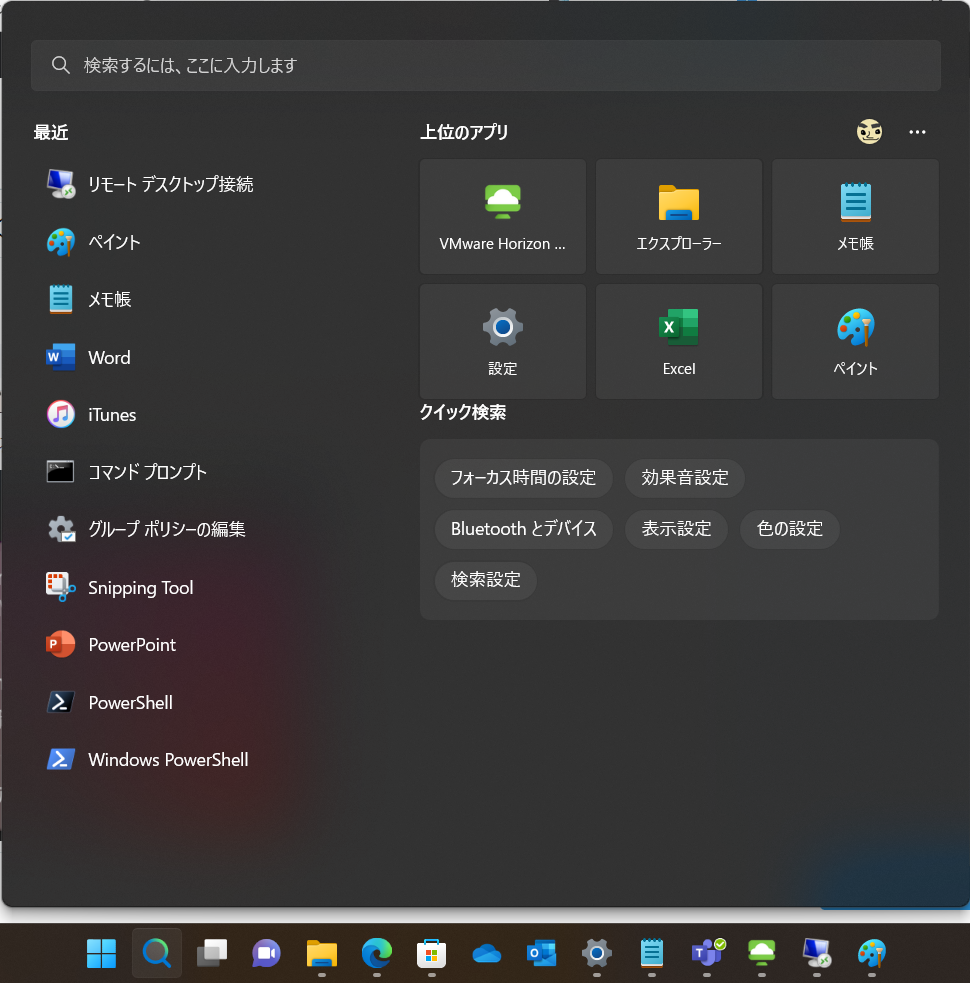This screenshot has height=983, width=970.
Task: Select 表示設定 quick search
Action: tap(676, 528)
